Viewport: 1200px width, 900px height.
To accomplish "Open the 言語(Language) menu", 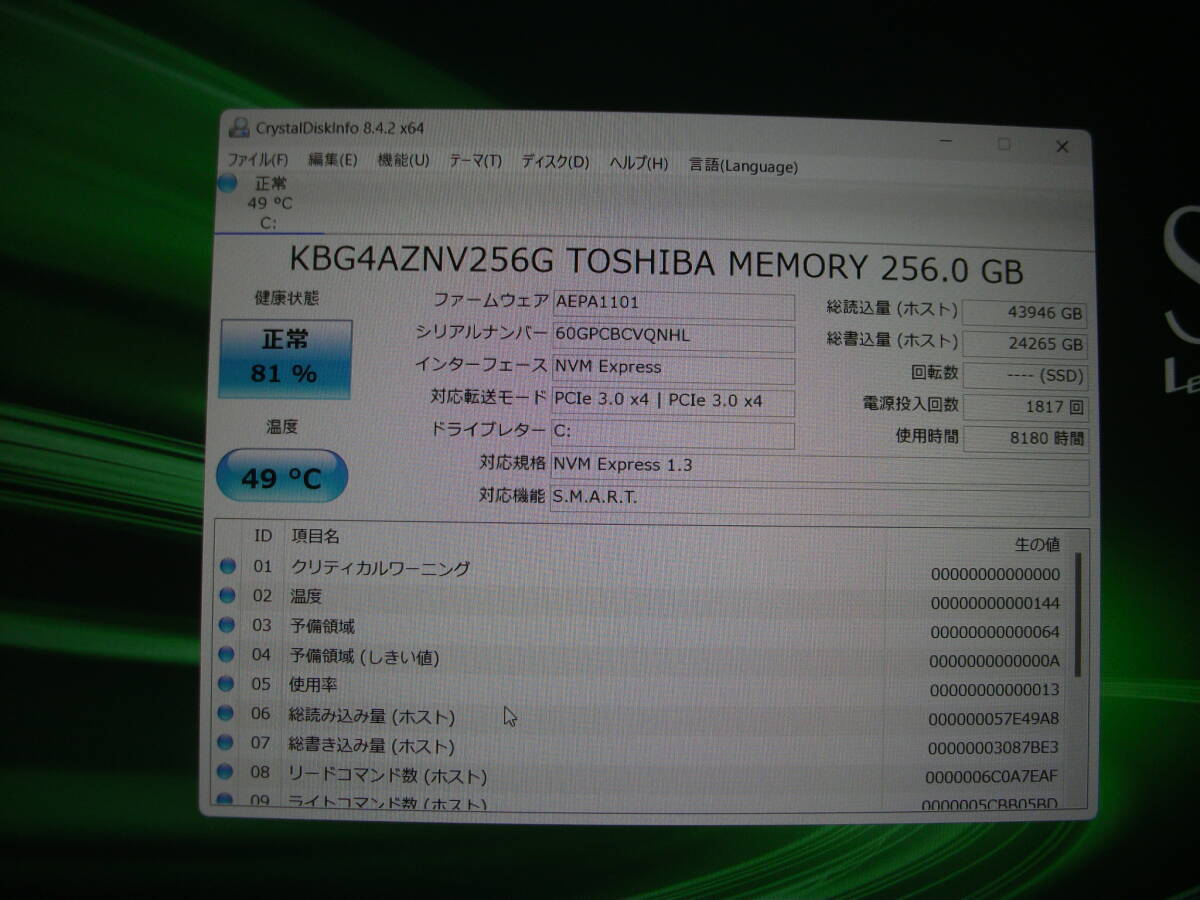I will click(743, 166).
